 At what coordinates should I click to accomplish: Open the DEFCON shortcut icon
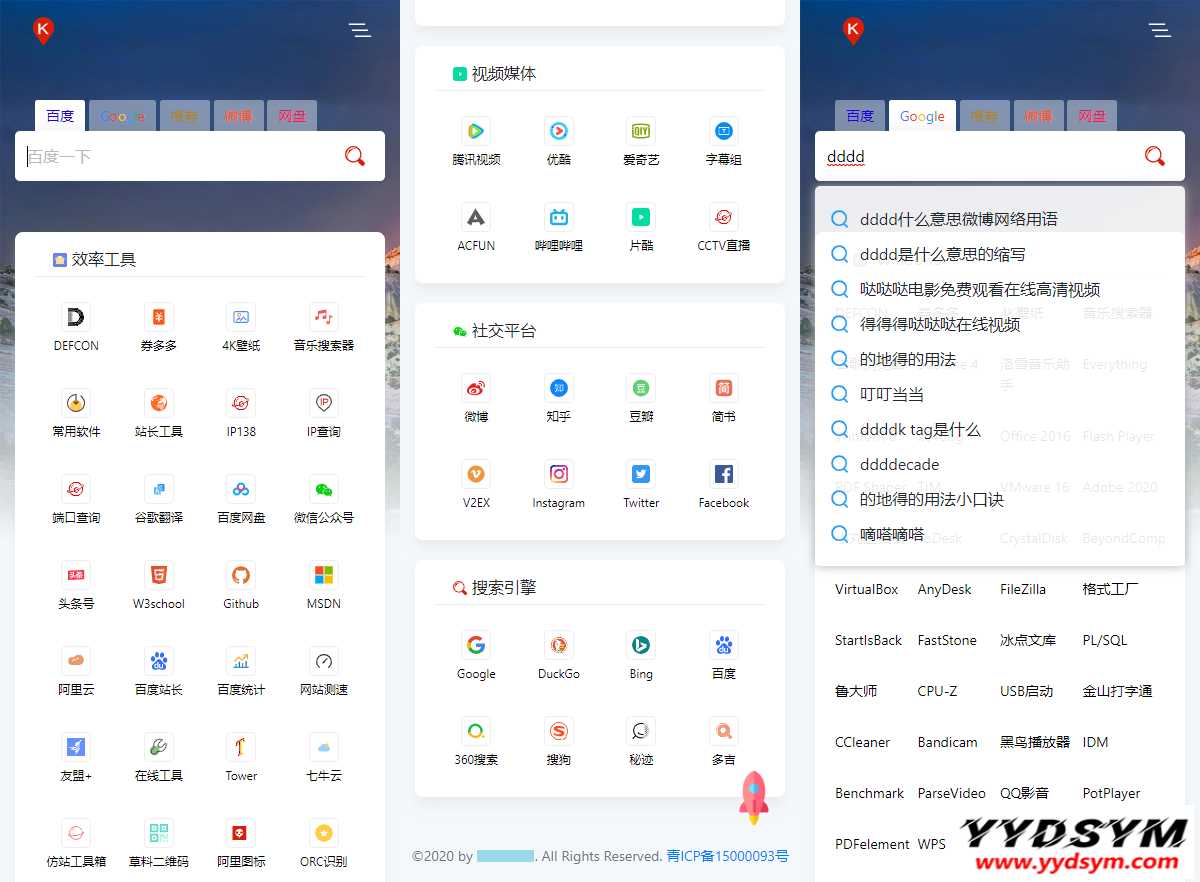click(x=76, y=318)
